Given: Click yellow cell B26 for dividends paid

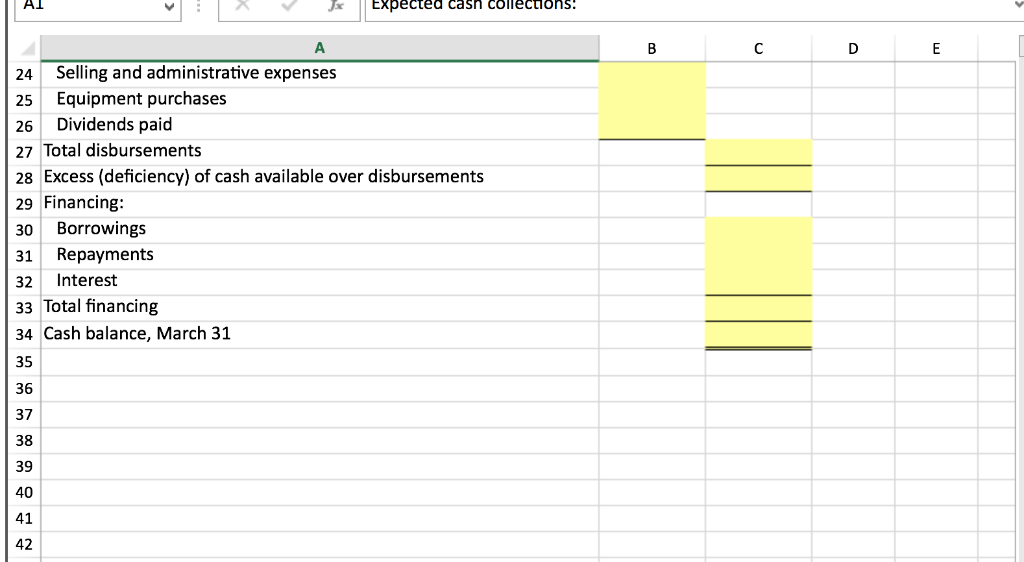Looking at the screenshot, I should tap(652, 126).
